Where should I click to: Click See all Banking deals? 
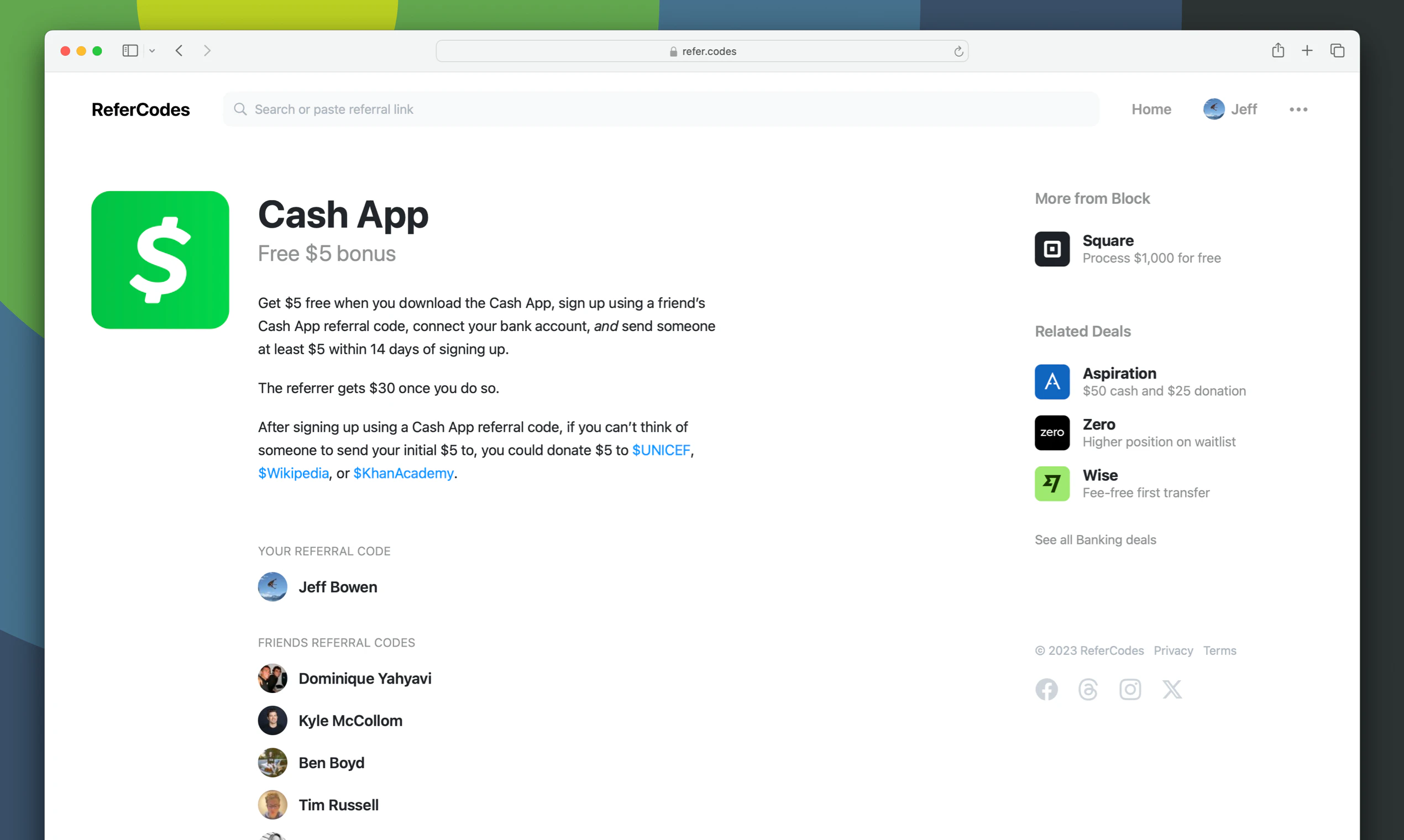pos(1095,539)
